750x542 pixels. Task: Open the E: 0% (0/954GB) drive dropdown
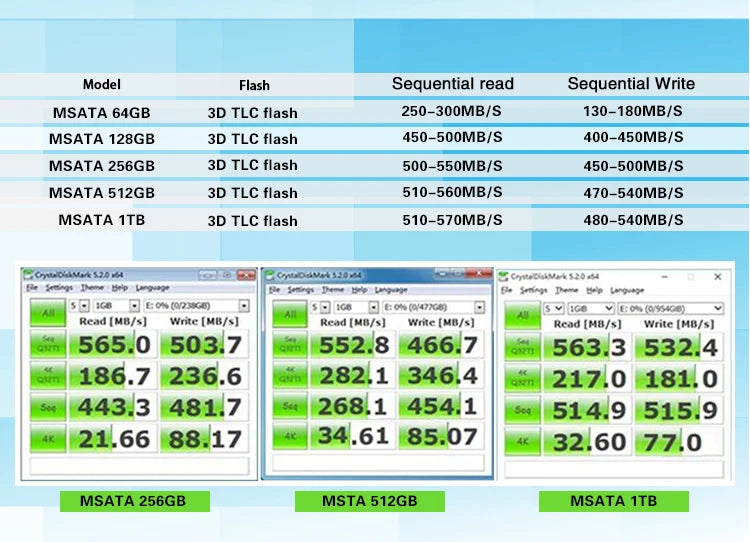671,309
